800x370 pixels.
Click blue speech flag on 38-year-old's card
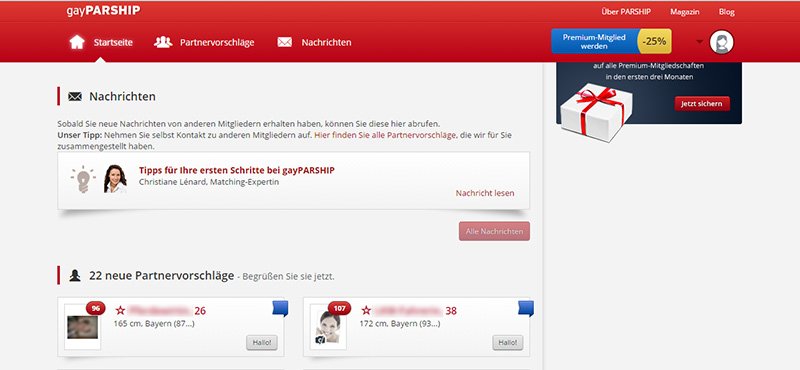(x=526, y=309)
